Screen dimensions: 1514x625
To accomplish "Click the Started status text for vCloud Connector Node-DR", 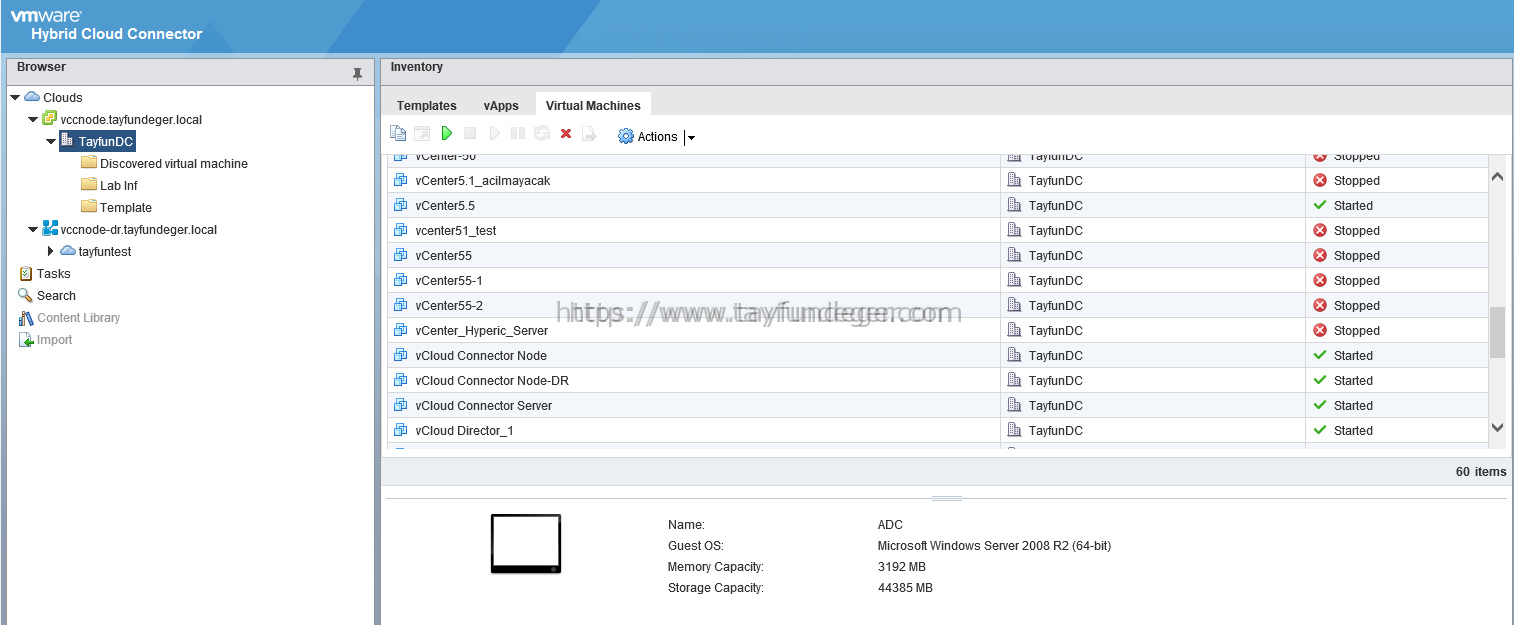I will point(1353,381).
